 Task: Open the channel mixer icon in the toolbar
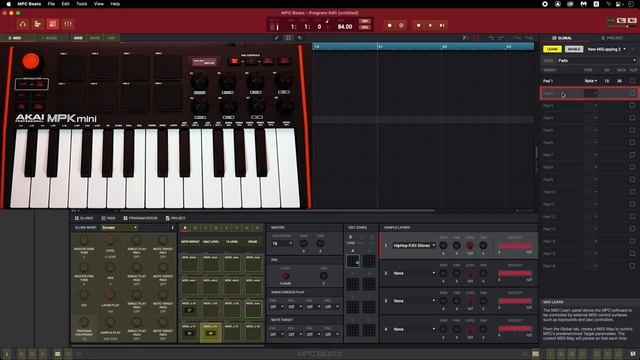point(68,24)
